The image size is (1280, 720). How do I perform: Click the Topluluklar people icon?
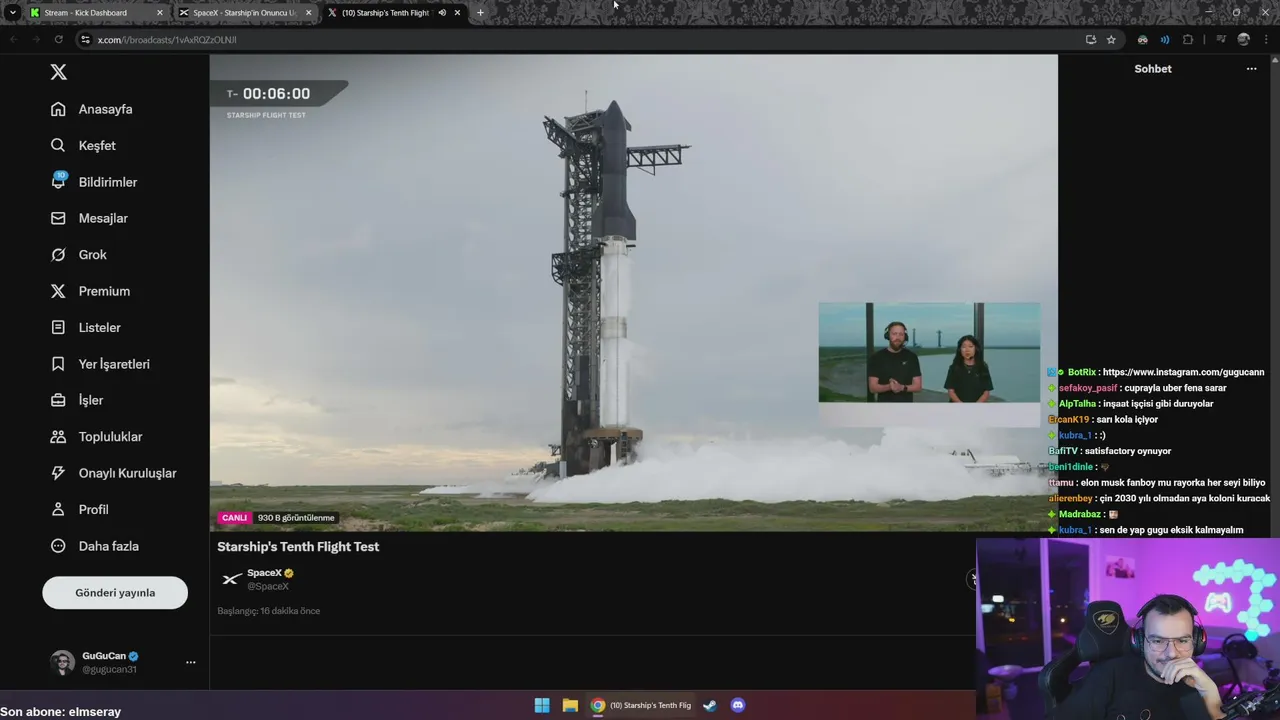[58, 437]
